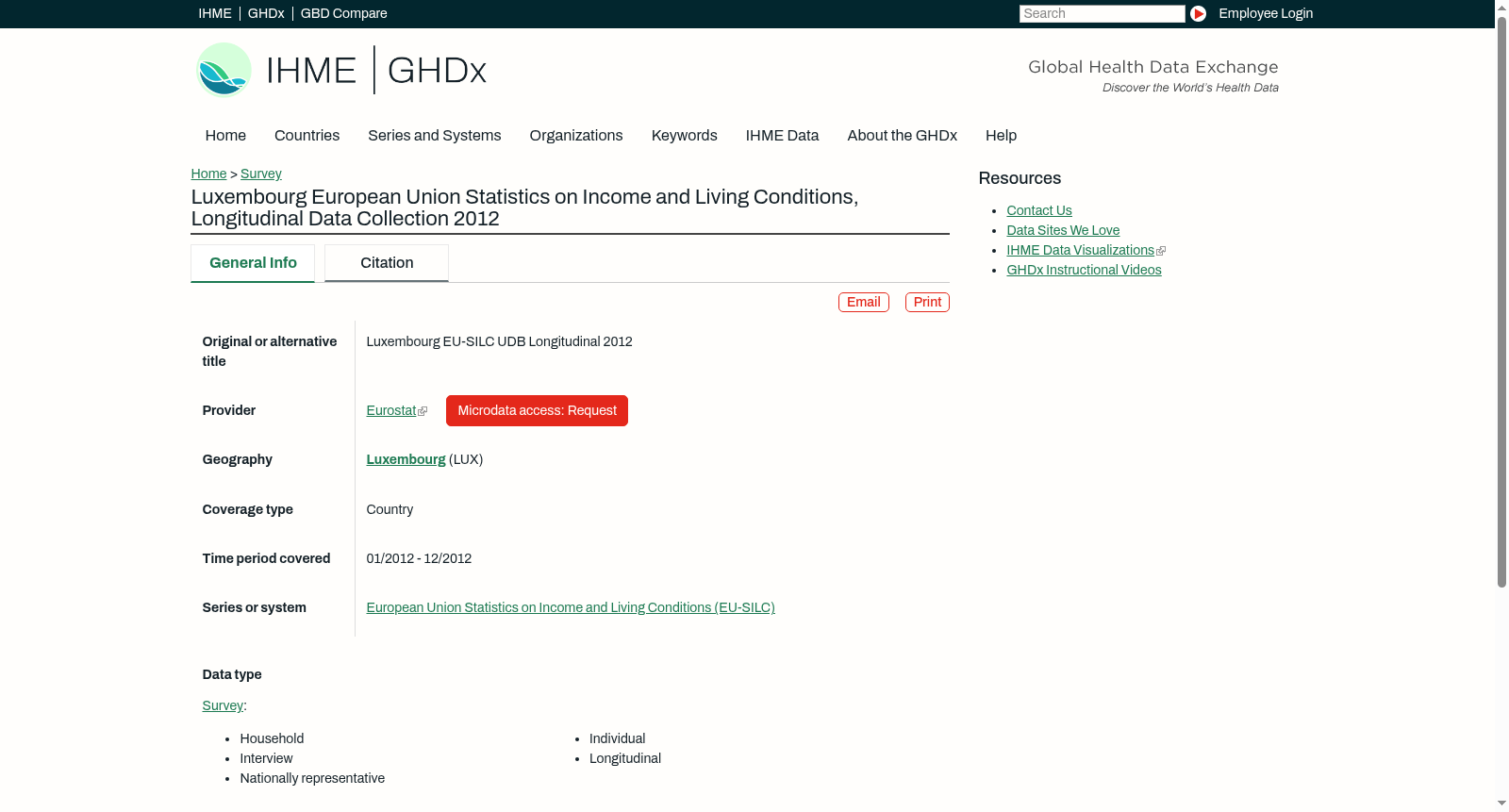
Task: Click the Search input field
Action: (1102, 13)
